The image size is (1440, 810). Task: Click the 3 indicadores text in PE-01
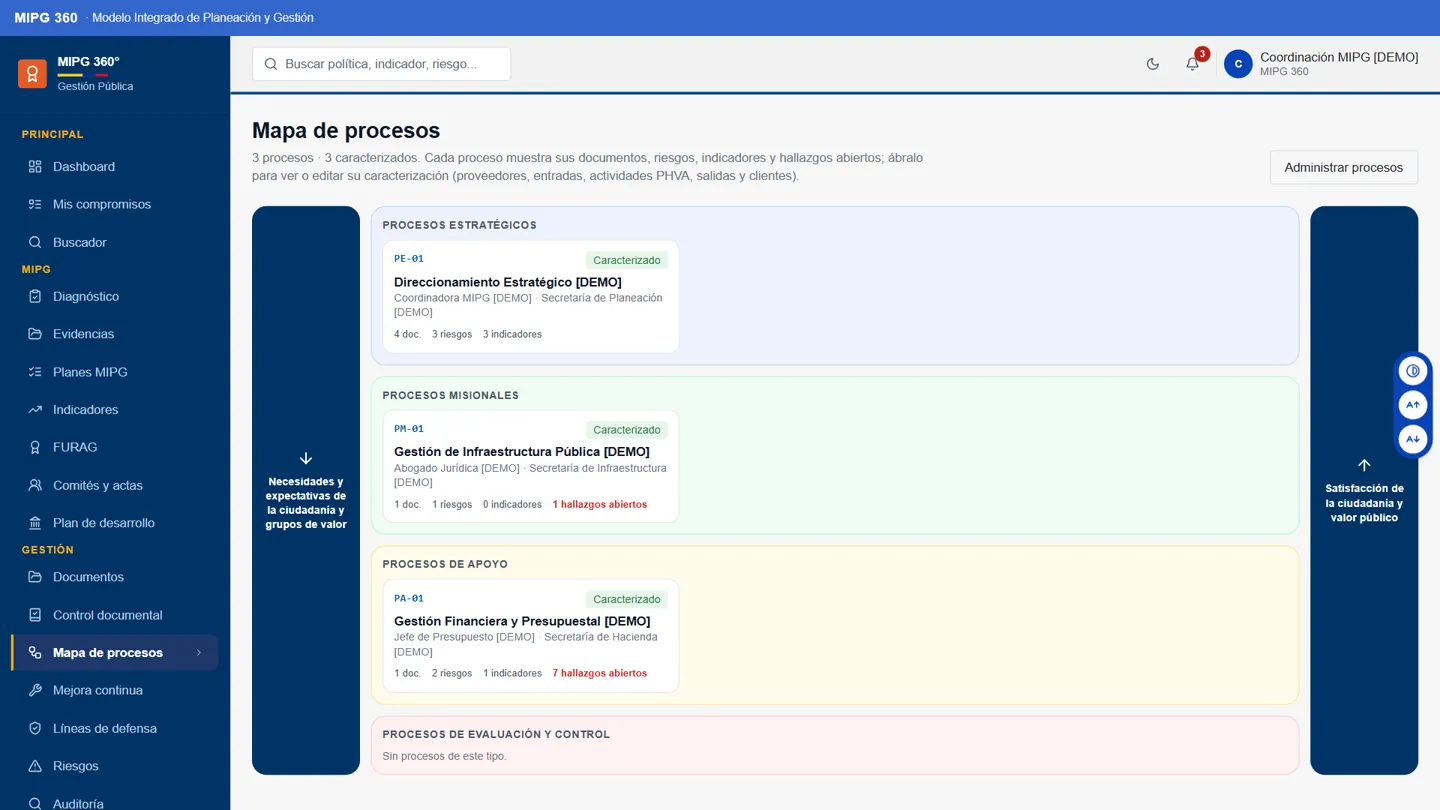point(512,335)
